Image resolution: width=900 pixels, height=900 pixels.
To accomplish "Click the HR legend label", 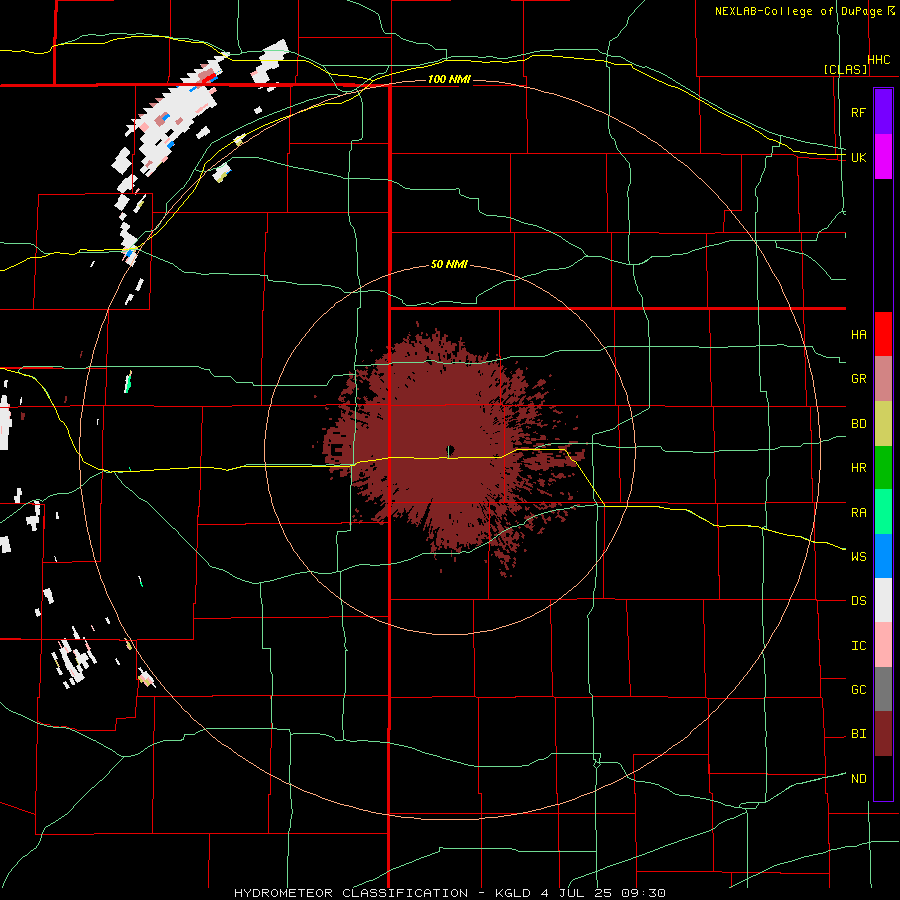I will (x=858, y=468).
